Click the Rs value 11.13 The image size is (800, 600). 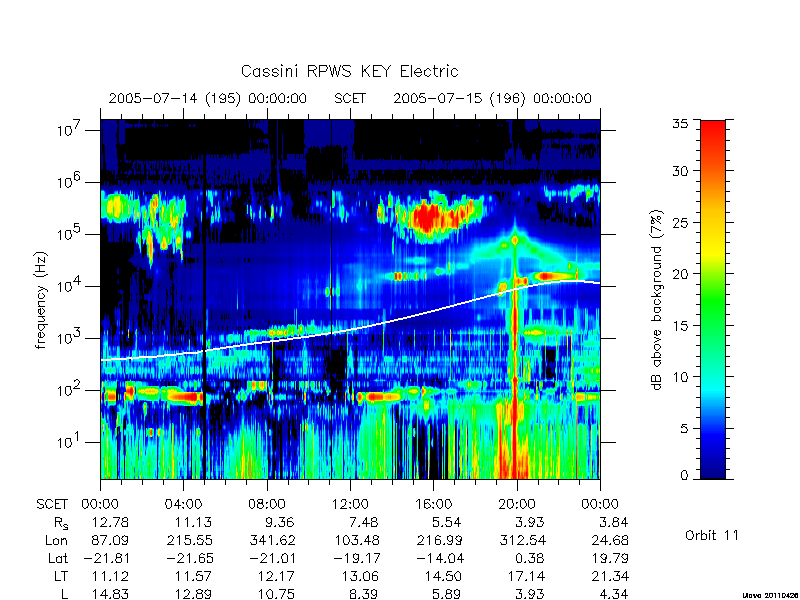193,522
